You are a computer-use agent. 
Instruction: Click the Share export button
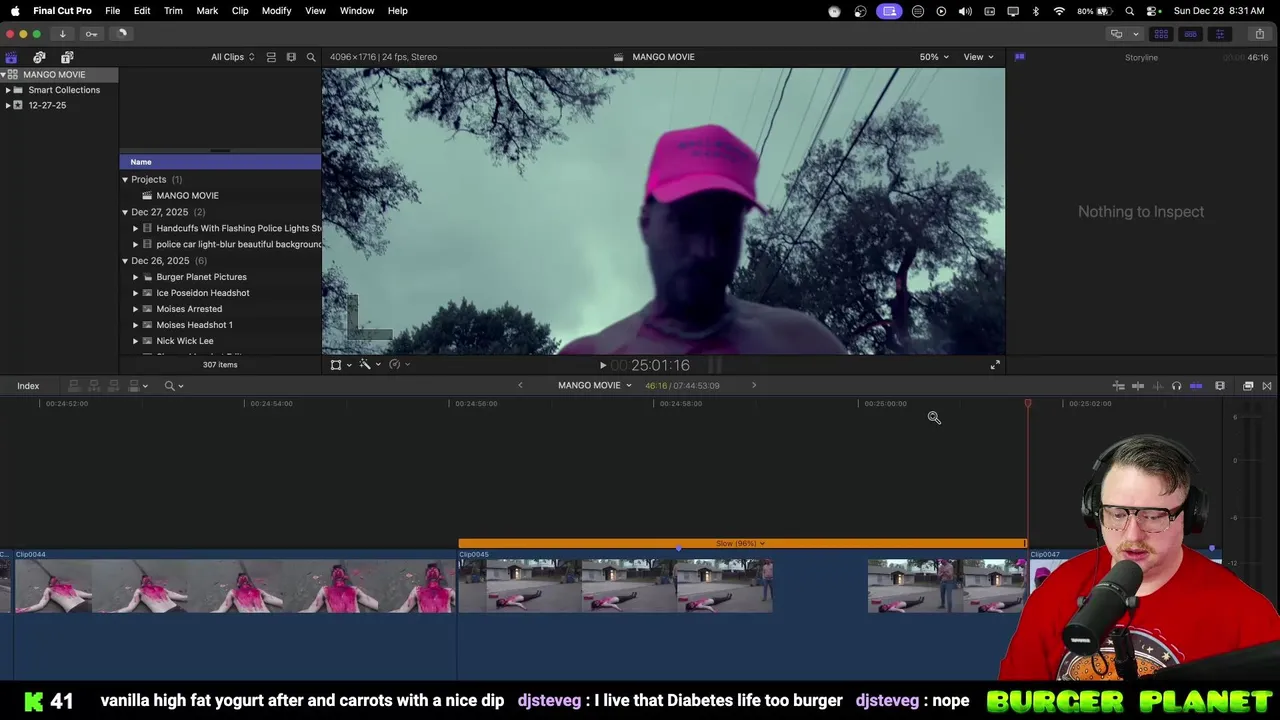point(1259,34)
